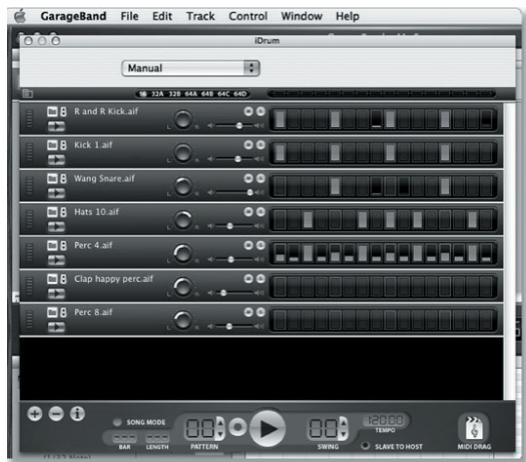Open the File menu

pos(129,16)
